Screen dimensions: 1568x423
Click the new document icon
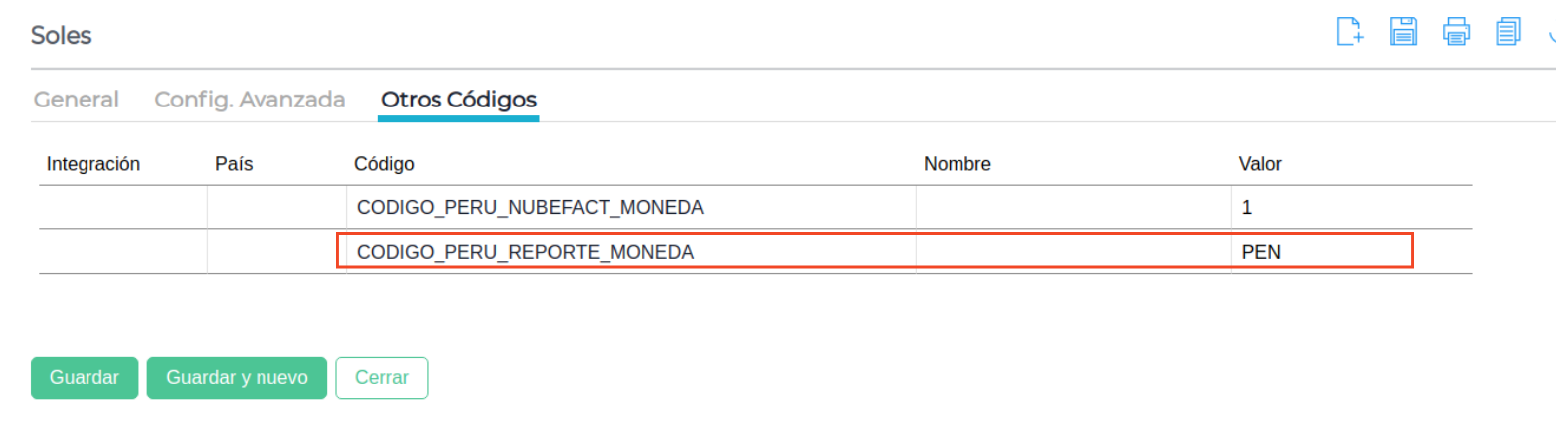click(x=1349, y=32)
